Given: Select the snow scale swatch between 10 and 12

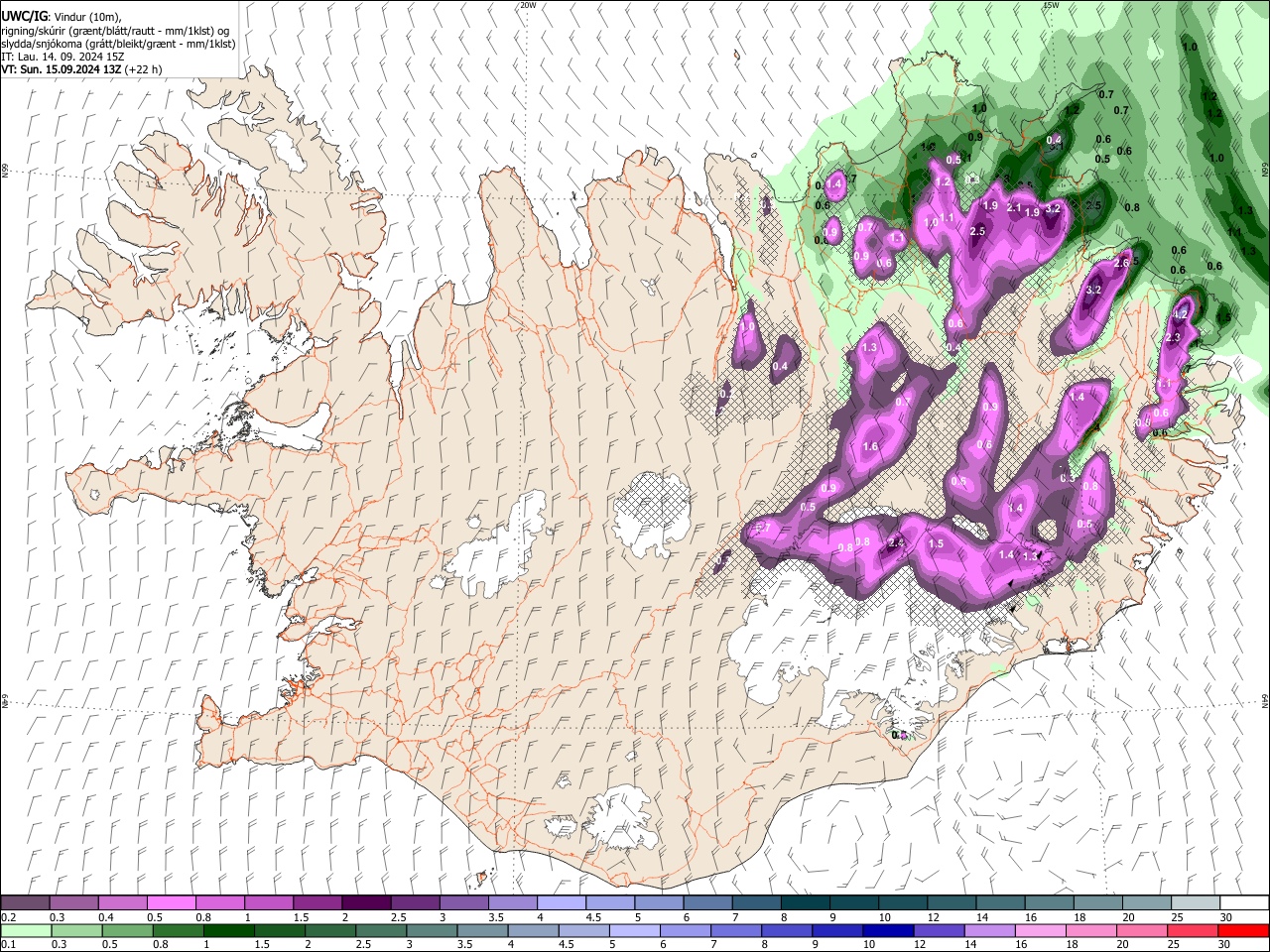Looking at the screenshot, I should click(903, 903).
